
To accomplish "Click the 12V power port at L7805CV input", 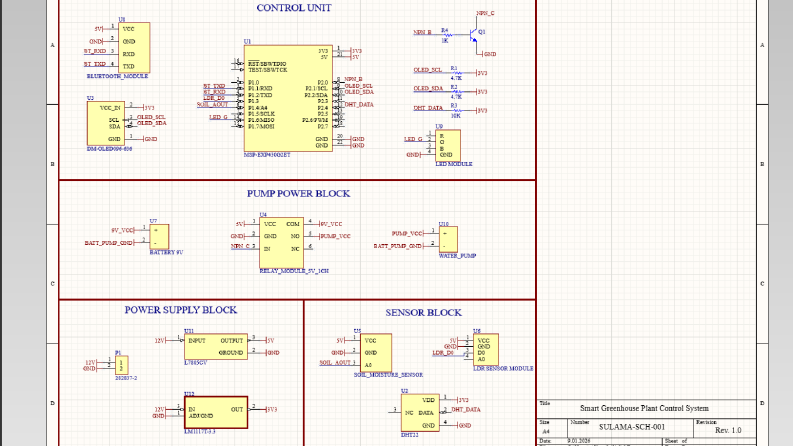I will [160, 341].
